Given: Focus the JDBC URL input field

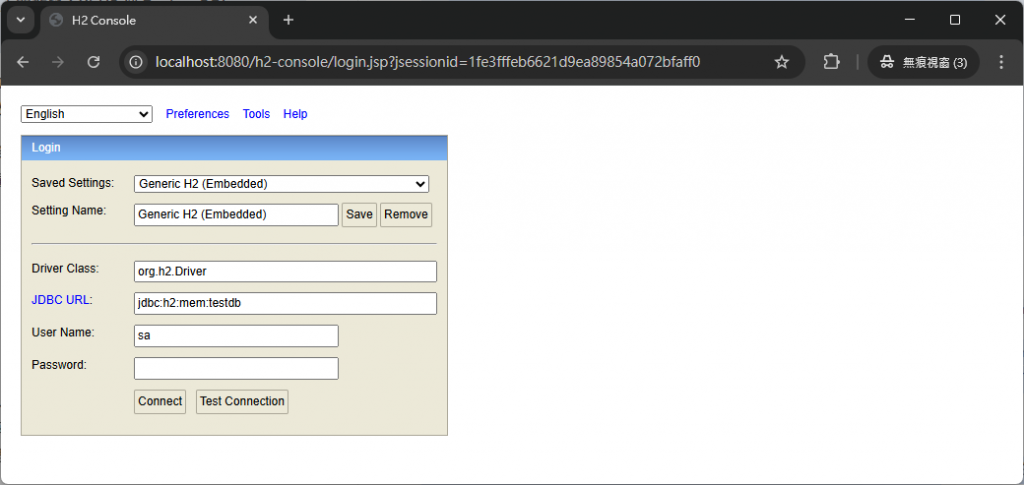Looking at the screenshot, I should click(285, 304).
